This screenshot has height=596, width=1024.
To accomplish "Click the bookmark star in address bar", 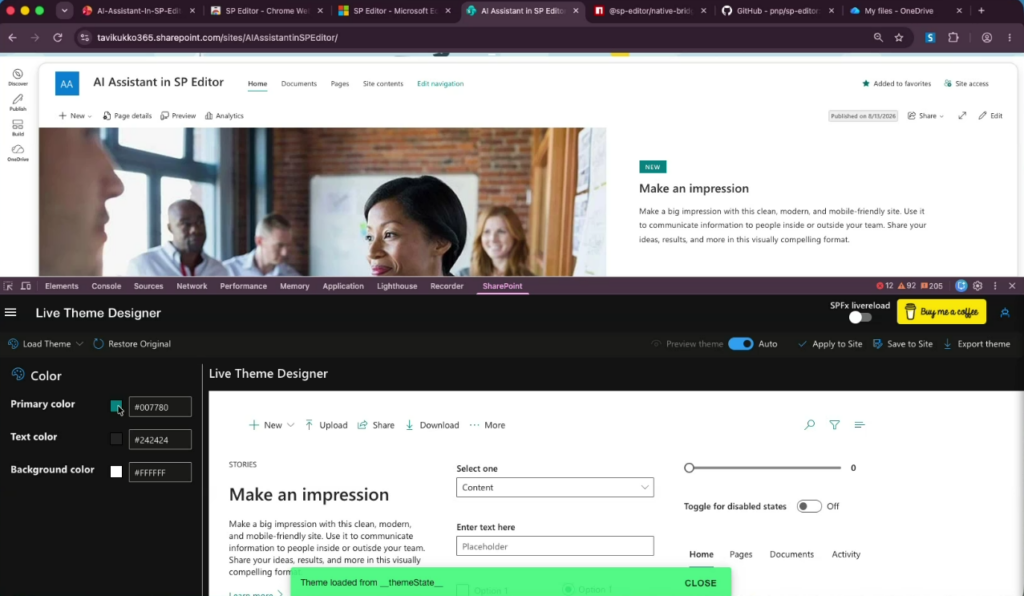I will tap(899, 38).
